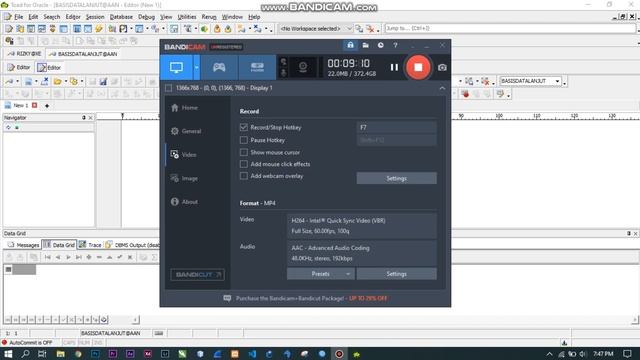Image resolution: width=640 pixels, height=360 pixels.
Task: Open the Session menu in Toad
Action: 95,17
